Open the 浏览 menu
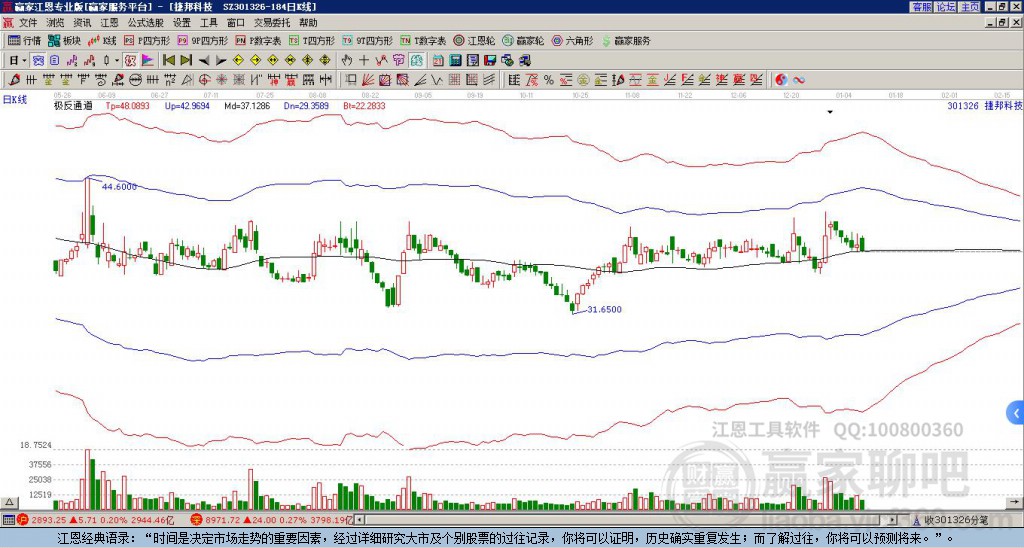The width and height of the screenshot is (1024, 548). (56, 23)
